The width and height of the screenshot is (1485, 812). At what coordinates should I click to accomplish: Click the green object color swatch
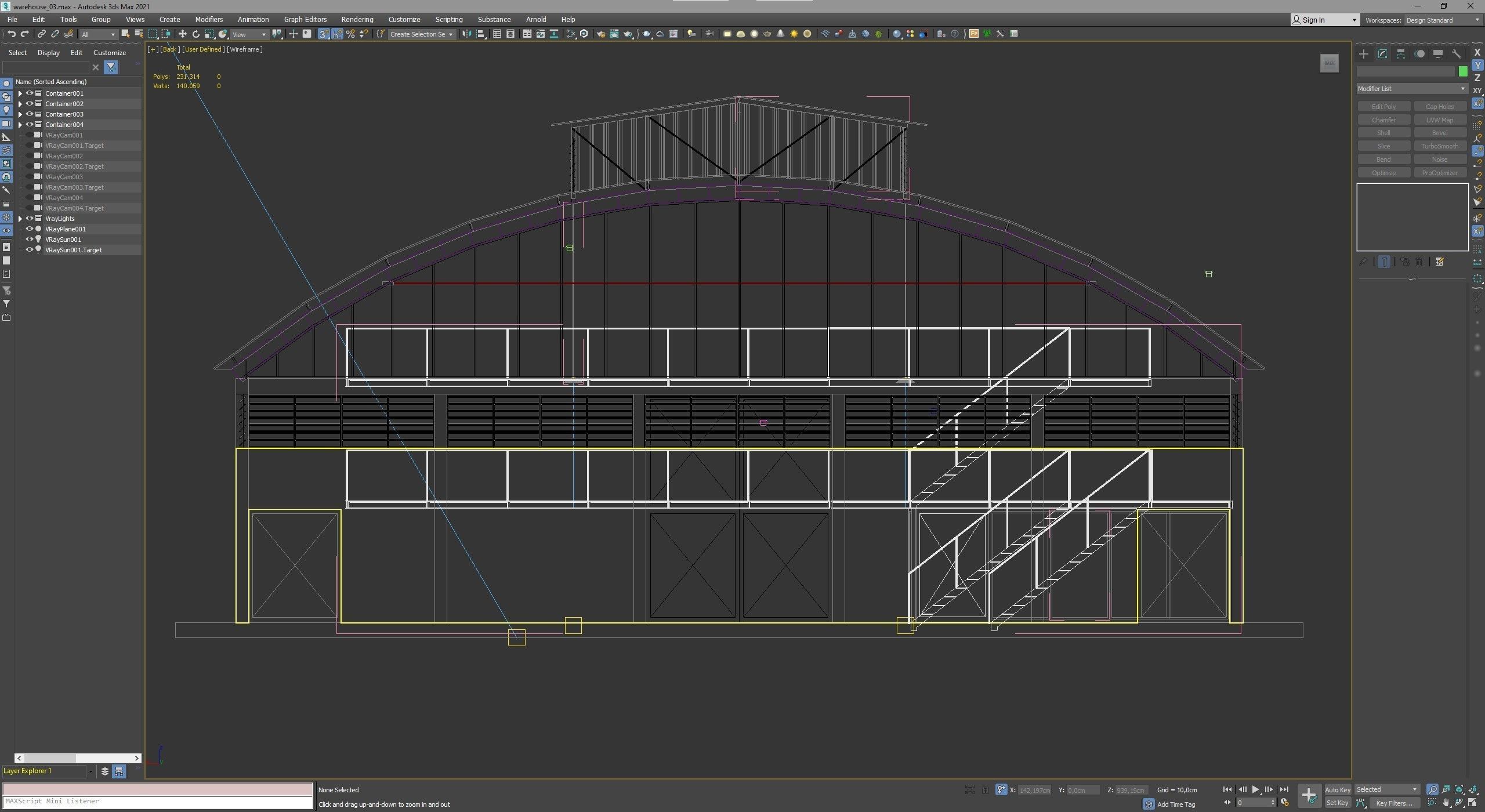(1462, 71)
